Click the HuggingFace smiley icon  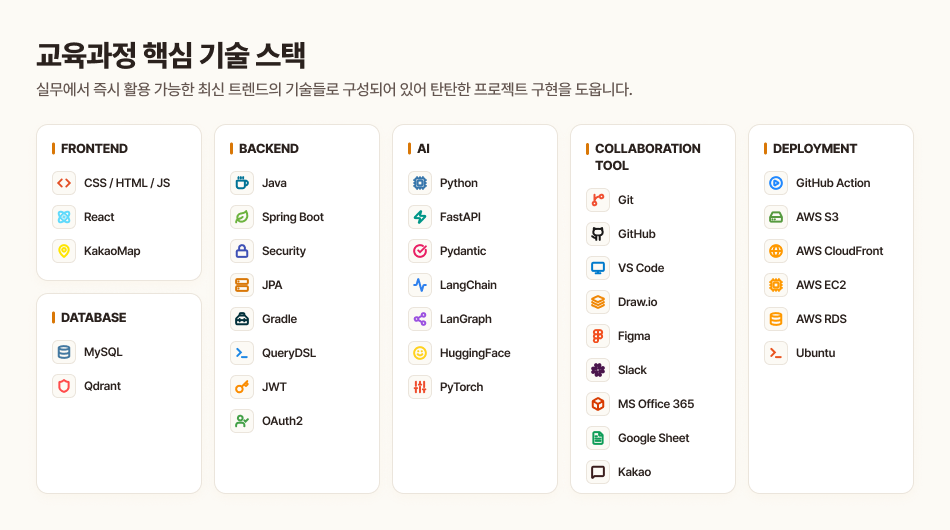(420, 353)
